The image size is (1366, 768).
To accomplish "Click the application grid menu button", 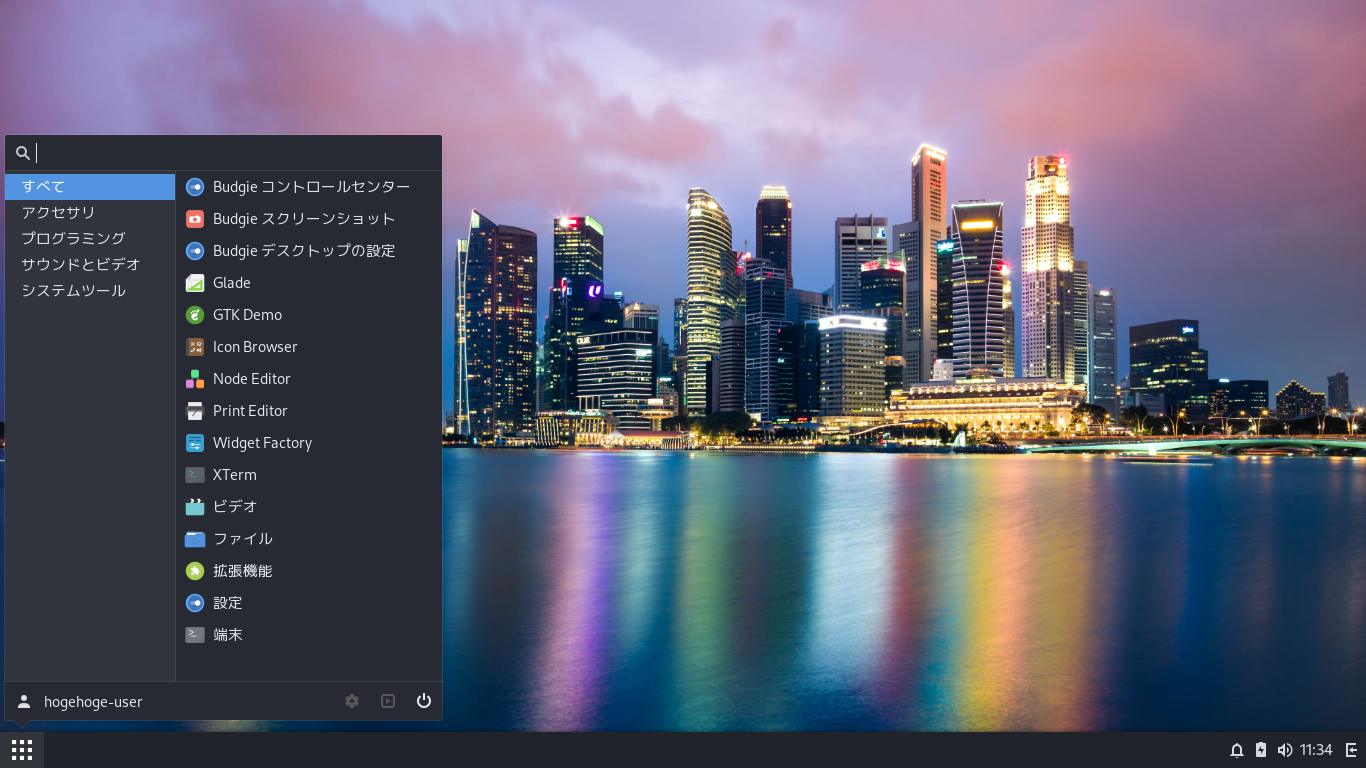I will point(22,750).
